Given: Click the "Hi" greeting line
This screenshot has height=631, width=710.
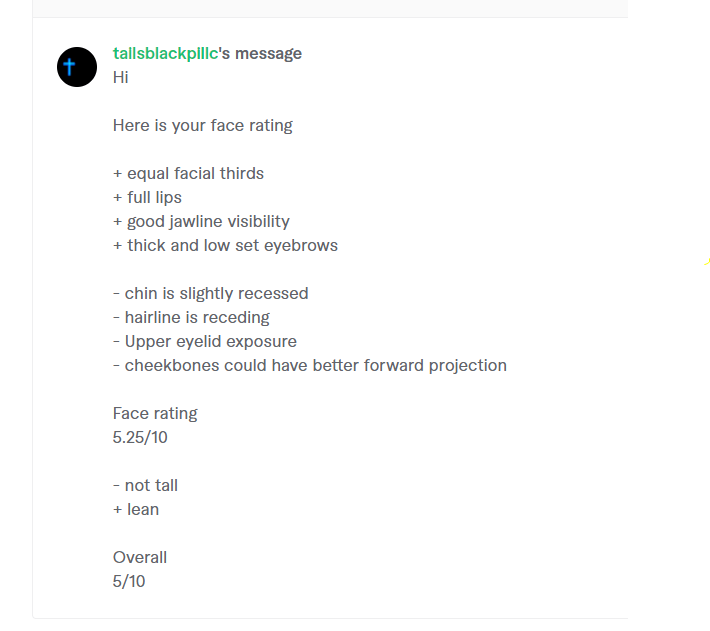Looking at the screenshot, I should [x=120, y=77].
